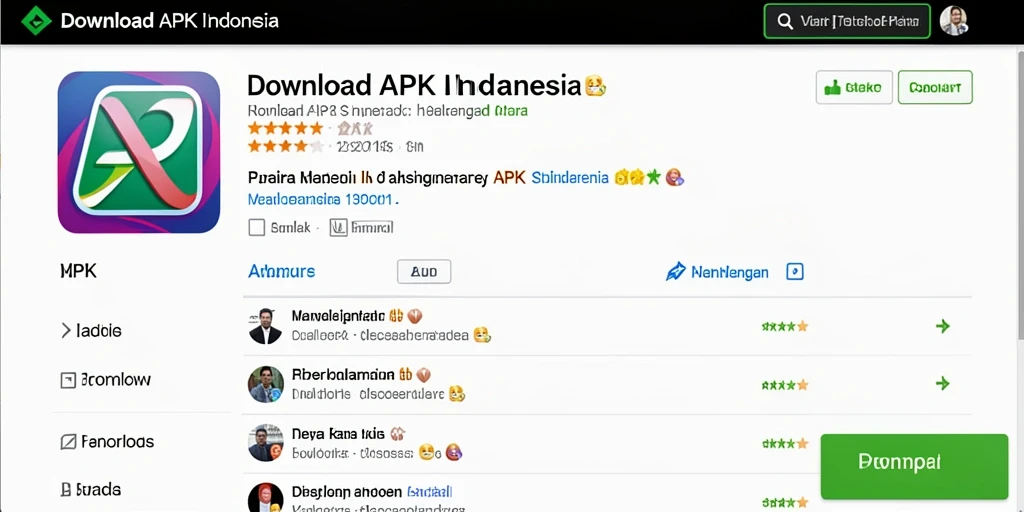Click the star rating in Marvelejpntadc row

click(785, 326)
